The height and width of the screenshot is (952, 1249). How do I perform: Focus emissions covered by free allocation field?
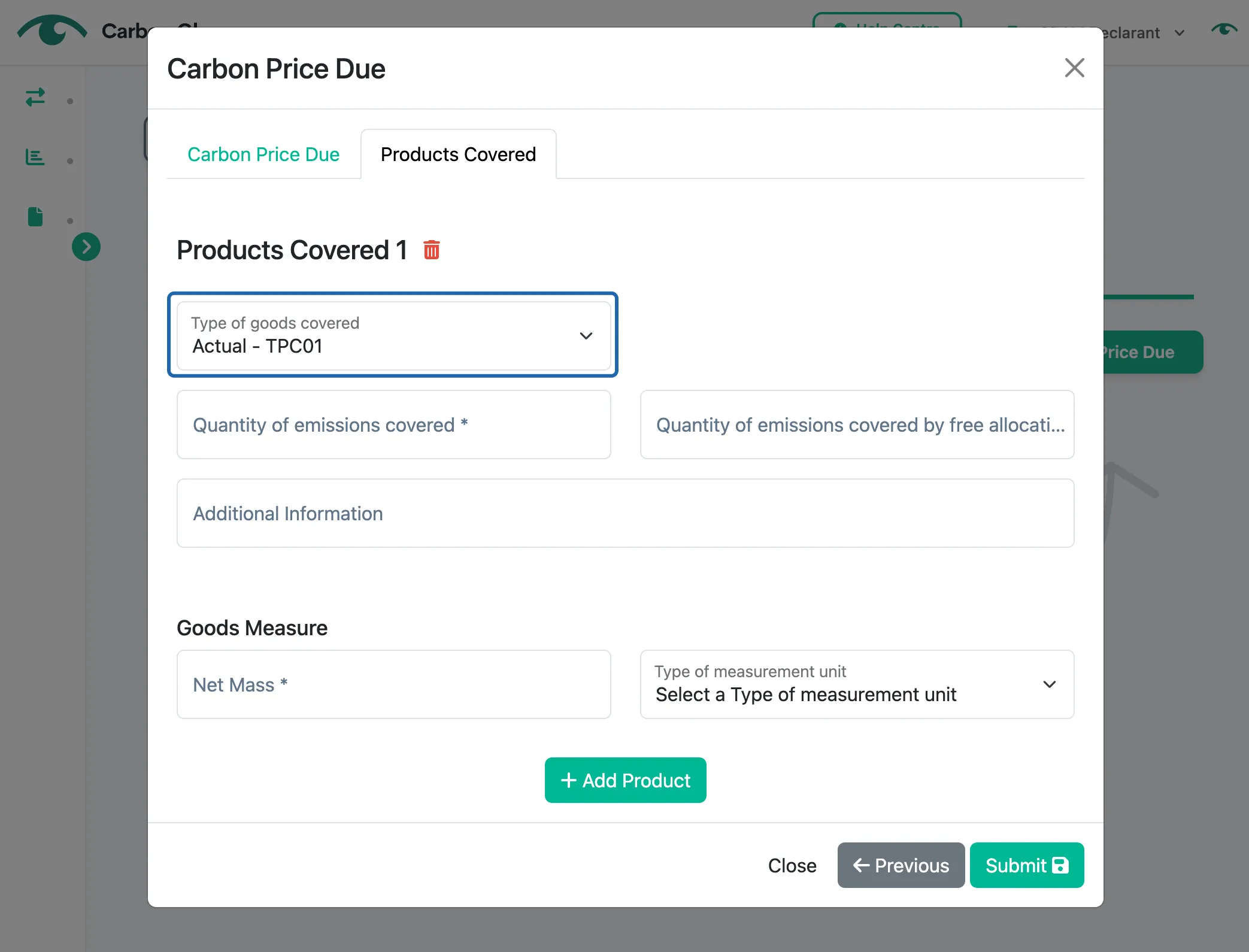[x=857, y=425]
